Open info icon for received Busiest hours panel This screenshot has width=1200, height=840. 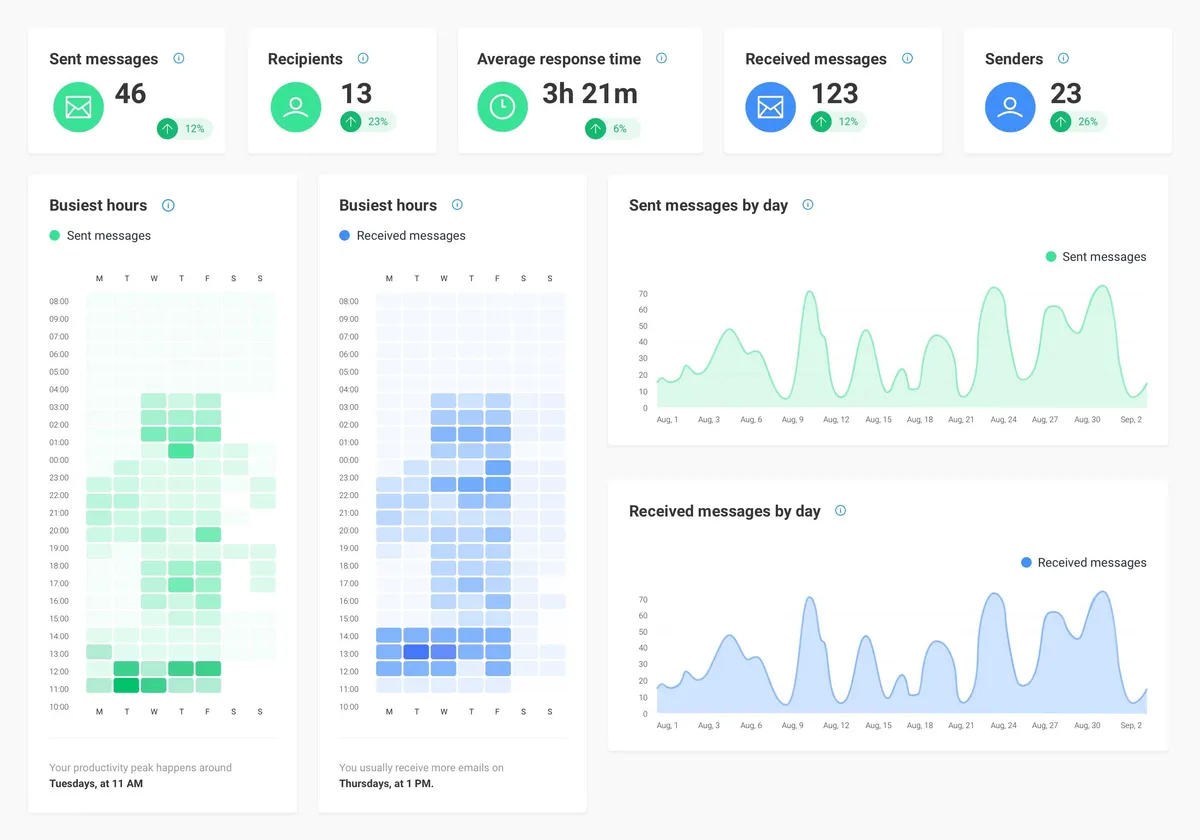tap(457, 205)
